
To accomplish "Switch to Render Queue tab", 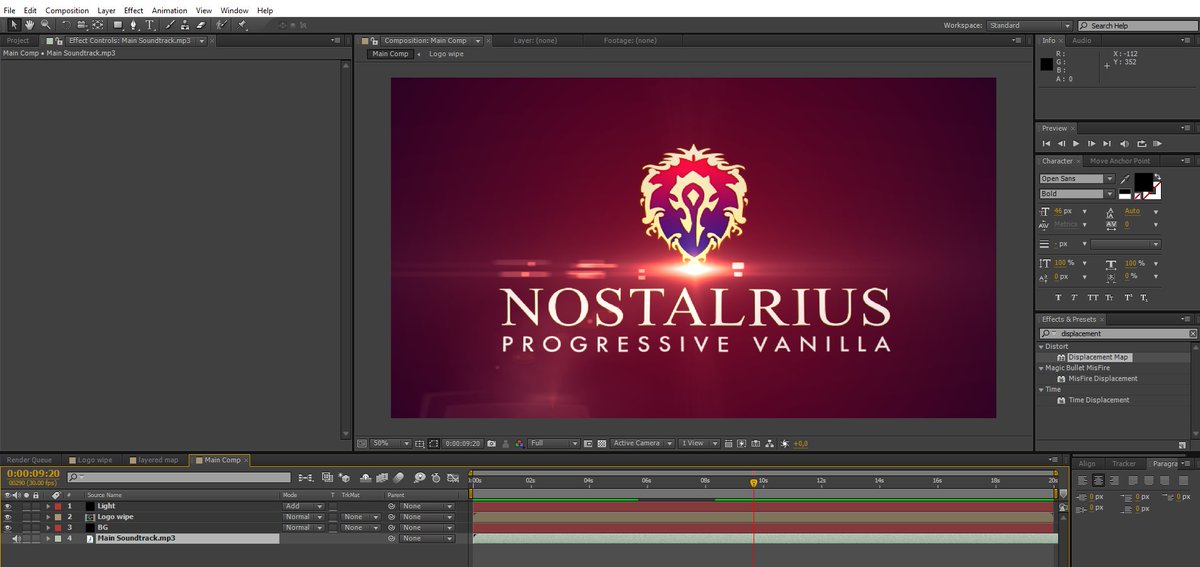I will [x=29, y=460].
